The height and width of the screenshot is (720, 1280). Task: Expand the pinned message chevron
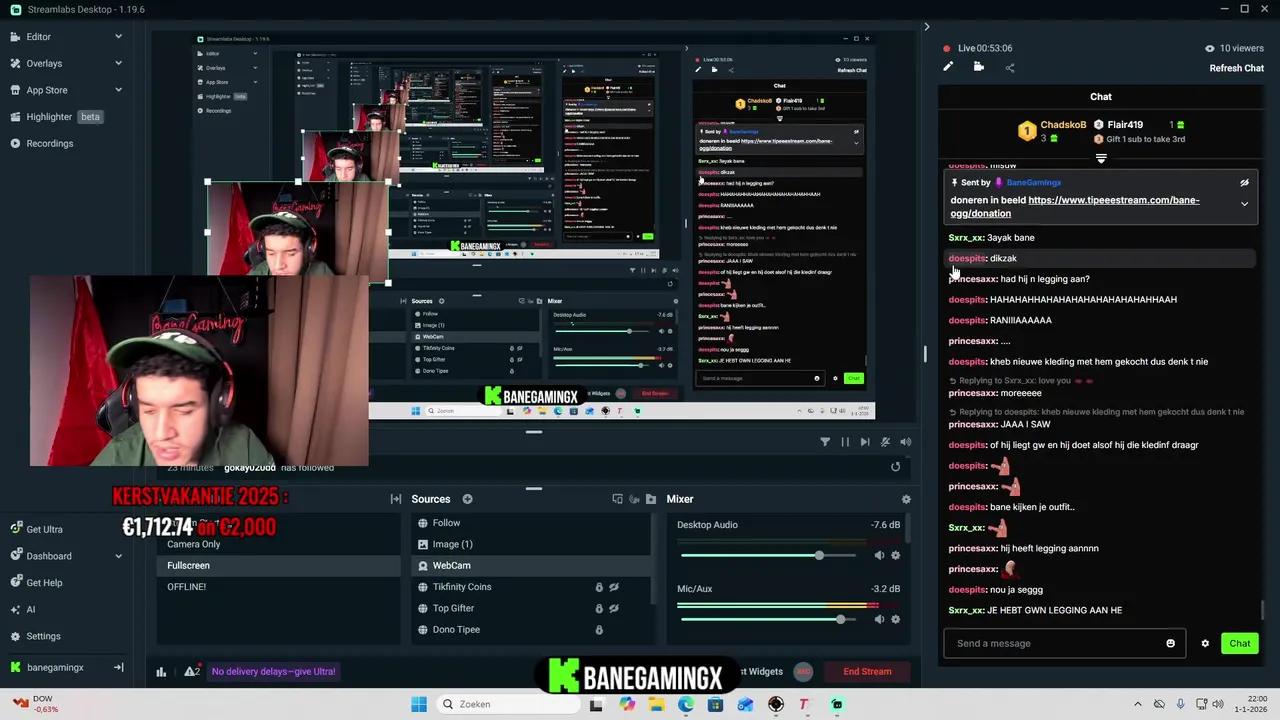(1244, 204)
